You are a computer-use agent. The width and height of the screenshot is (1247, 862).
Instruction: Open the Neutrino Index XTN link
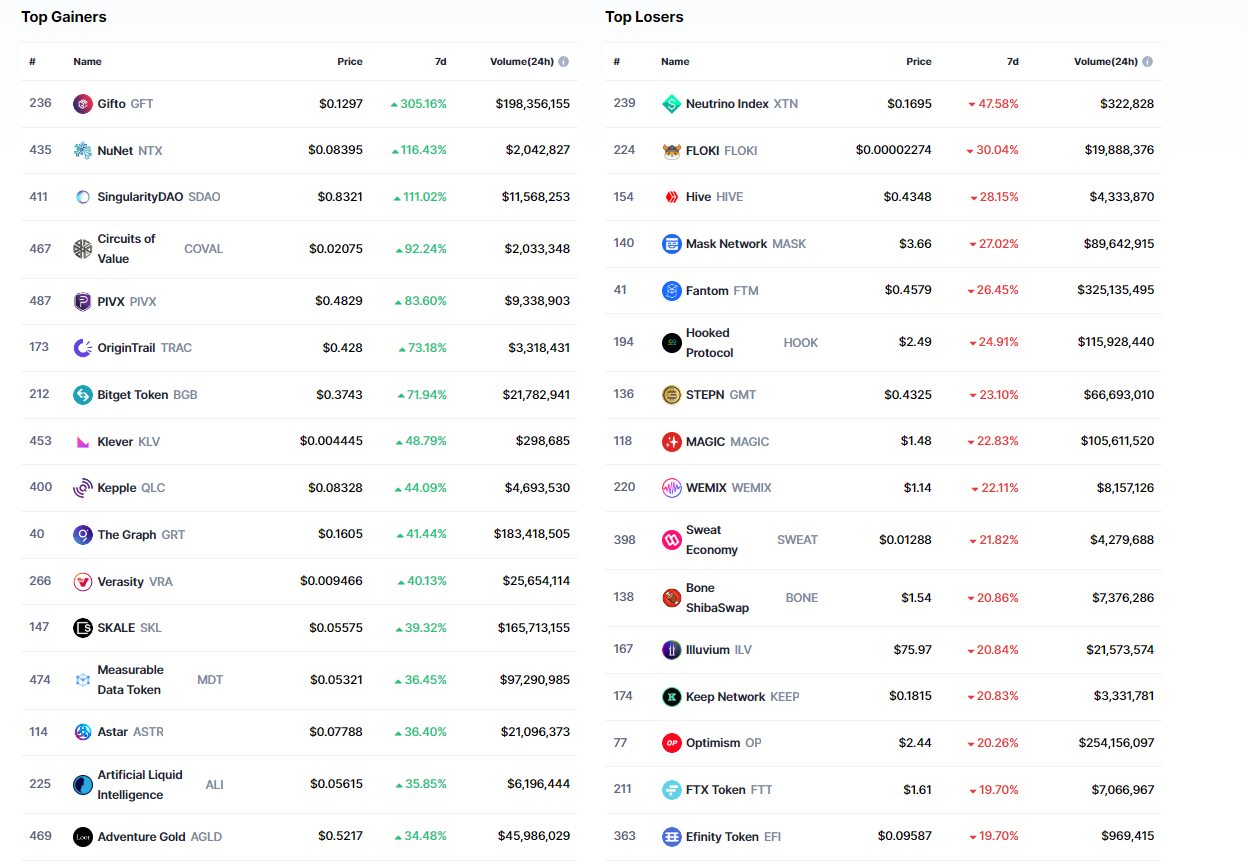[x=727, y=104]
